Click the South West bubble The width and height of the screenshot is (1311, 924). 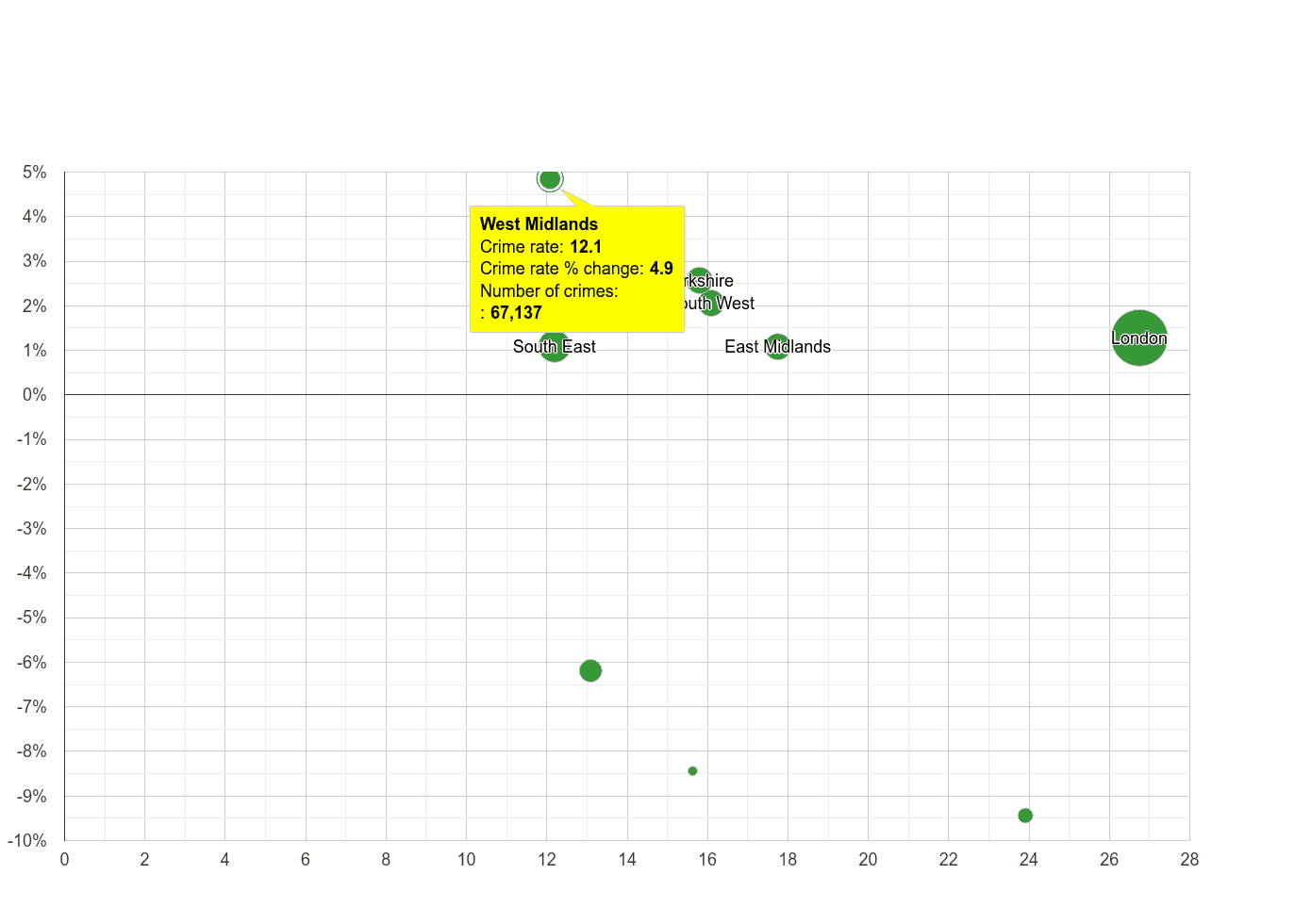pyautogui.click(x=712, y=304)
